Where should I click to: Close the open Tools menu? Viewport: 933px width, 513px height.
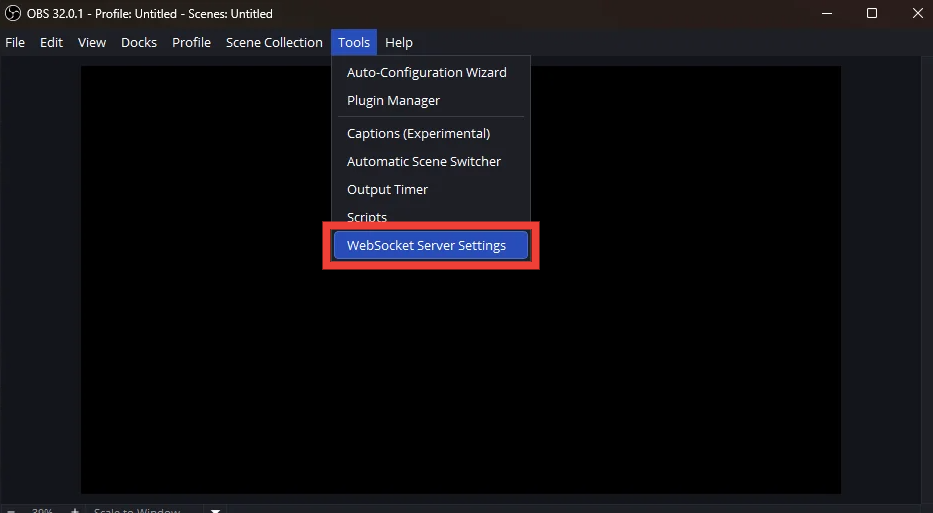pyautogui.click(x=354, y=43)
